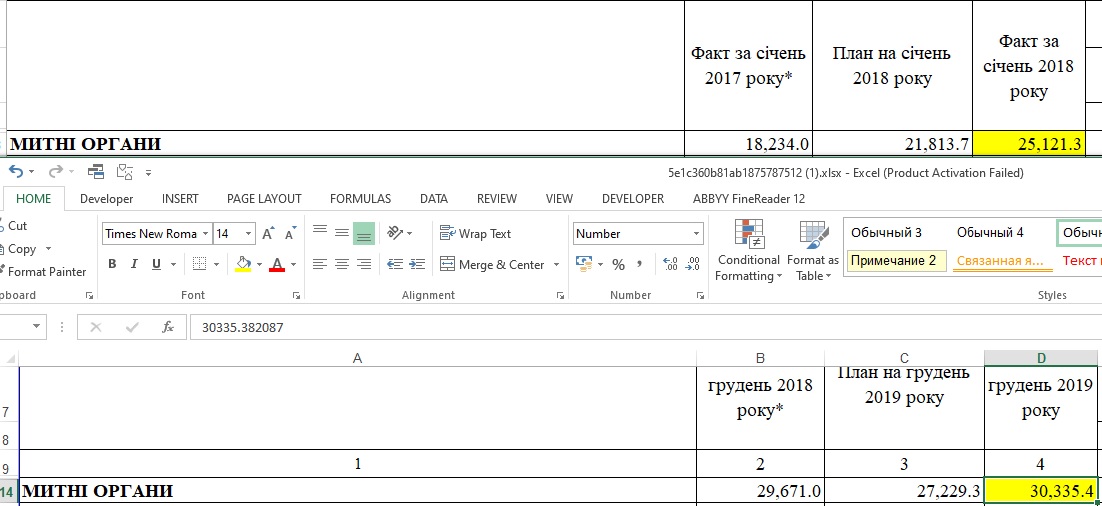Open the Number format dropdown

(696, 233)
